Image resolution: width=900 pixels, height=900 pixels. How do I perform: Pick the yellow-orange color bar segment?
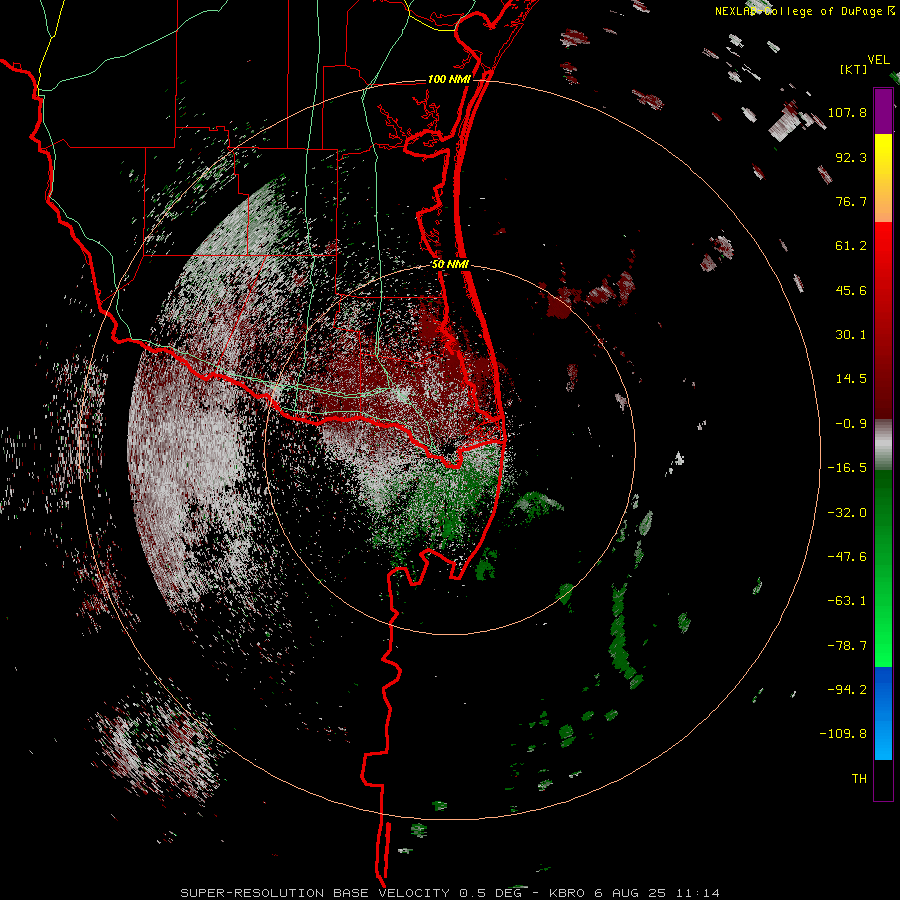[x=883, y=178]
